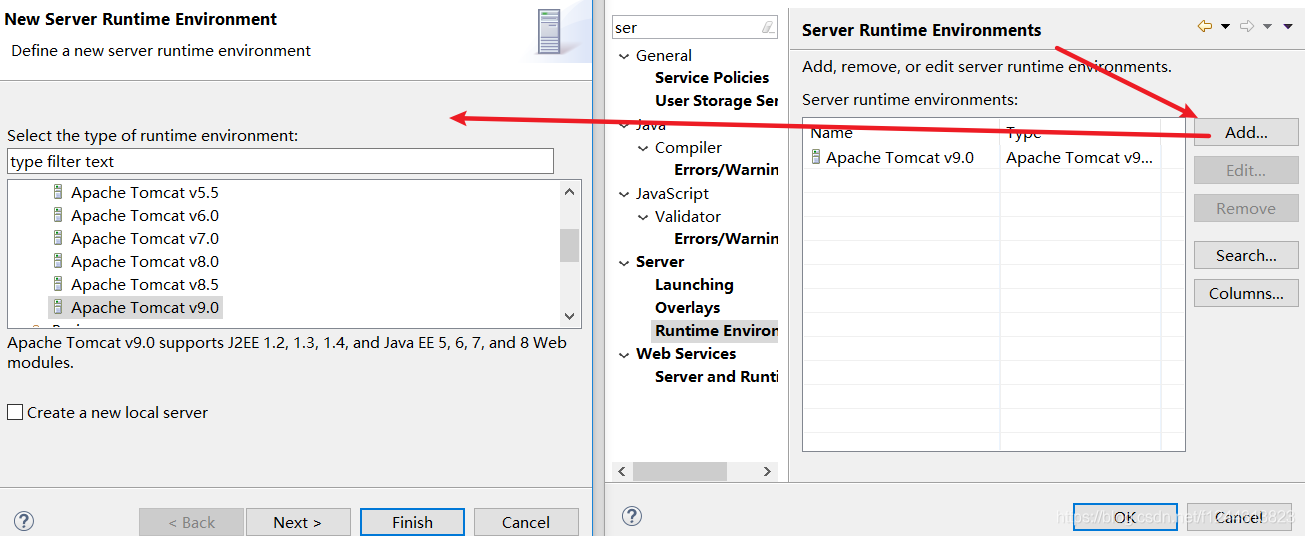
Task: Select User Storage Service preference page
Action: tap(716, 100)
